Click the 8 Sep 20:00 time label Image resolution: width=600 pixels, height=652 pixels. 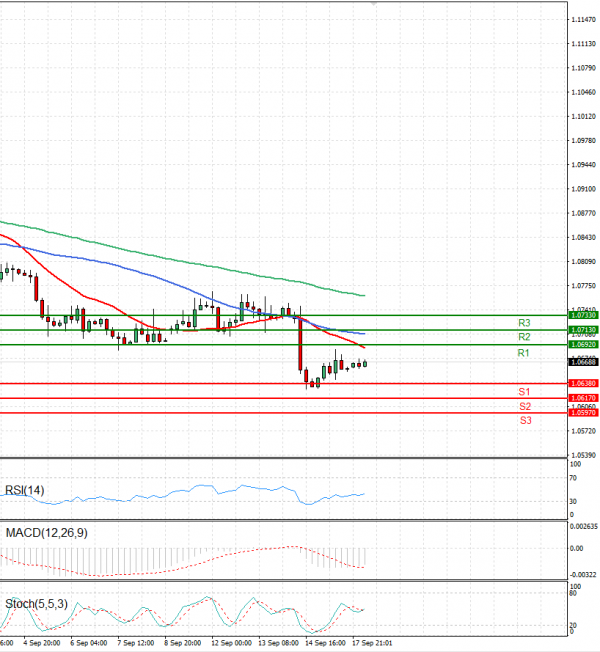(183, 643)
